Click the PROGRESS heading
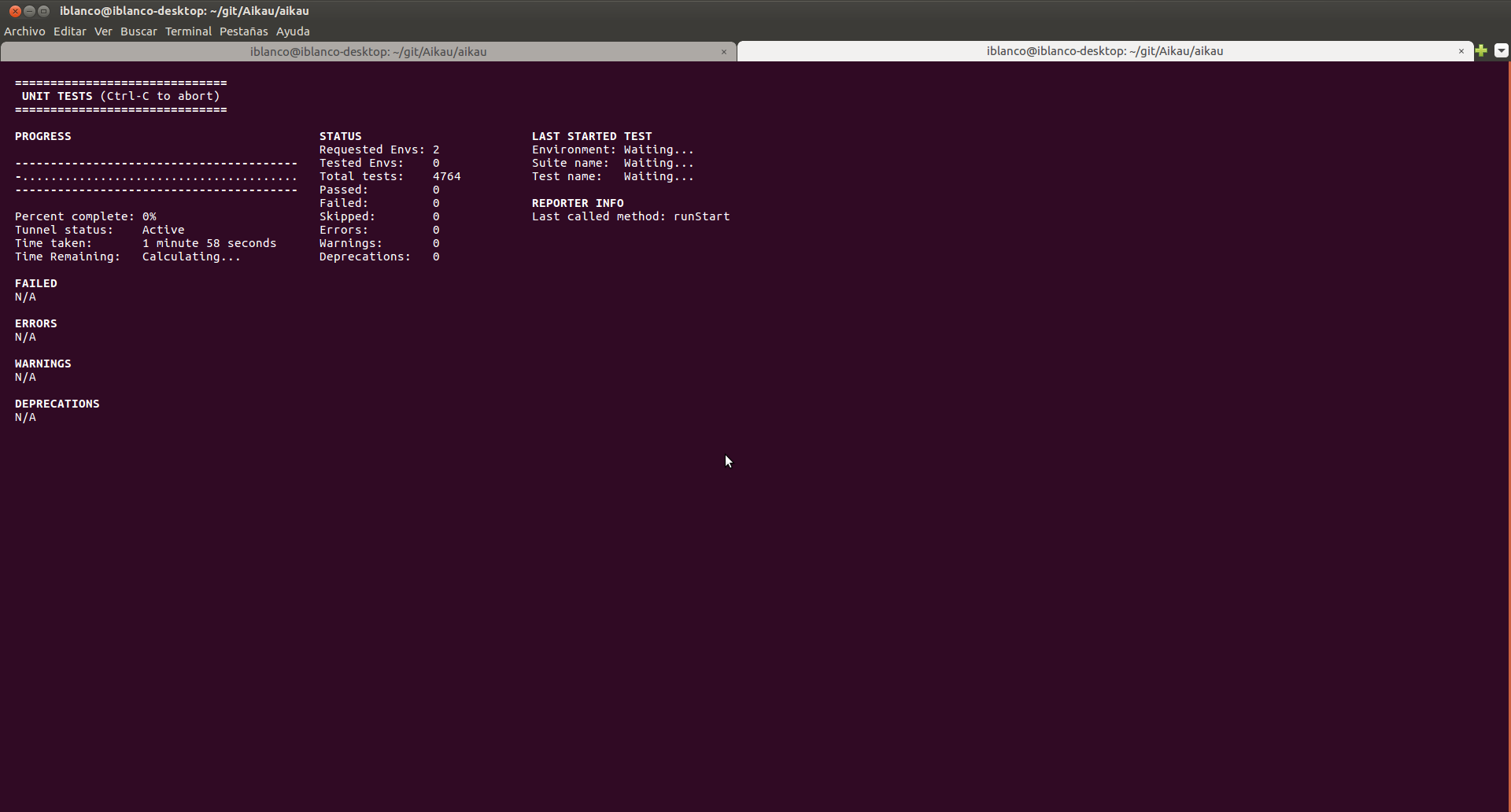The width and height of the screenshot is (1511, 812). click(43, 136)
